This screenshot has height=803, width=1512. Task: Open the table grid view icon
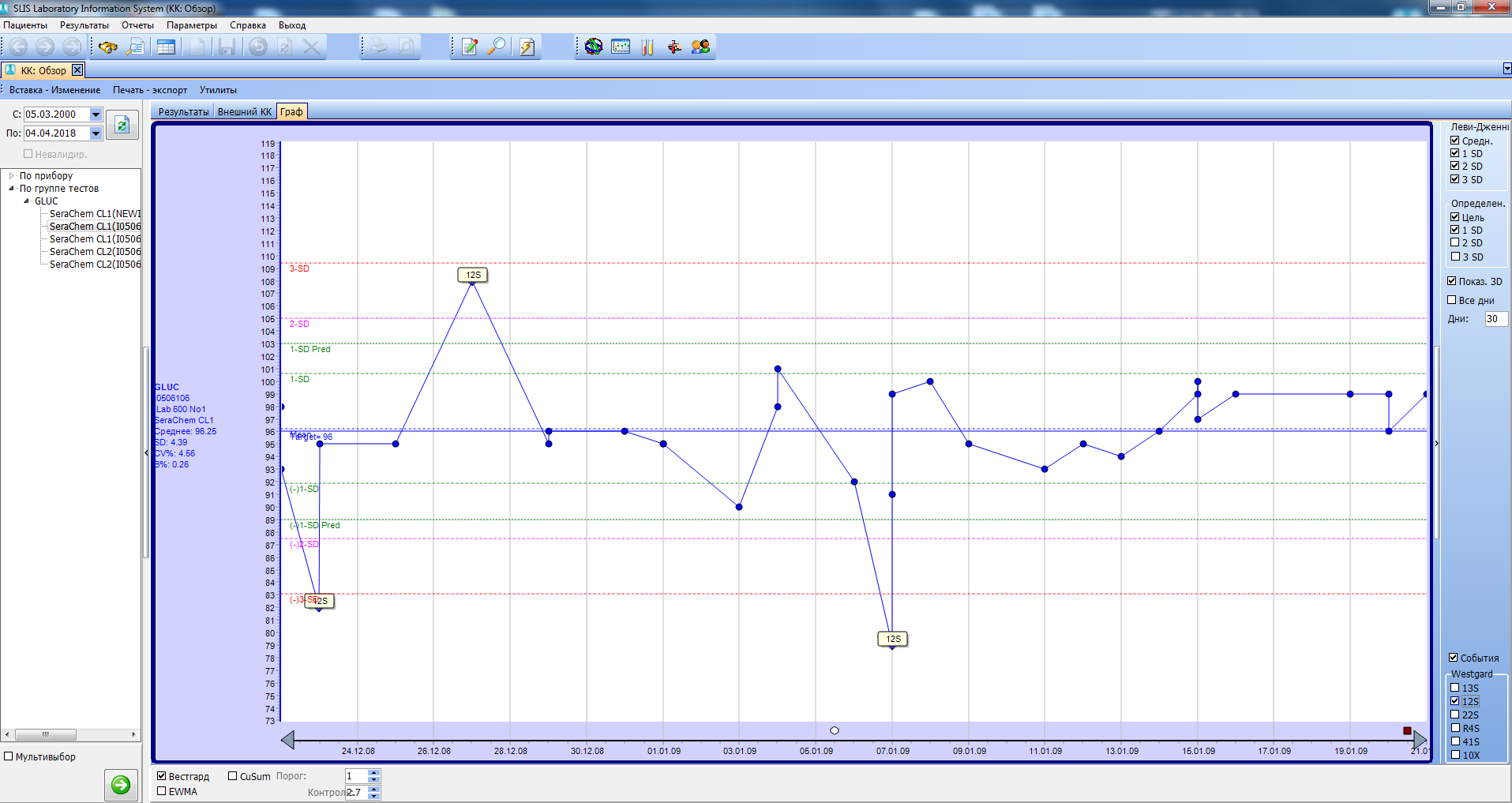pos(166,47)
